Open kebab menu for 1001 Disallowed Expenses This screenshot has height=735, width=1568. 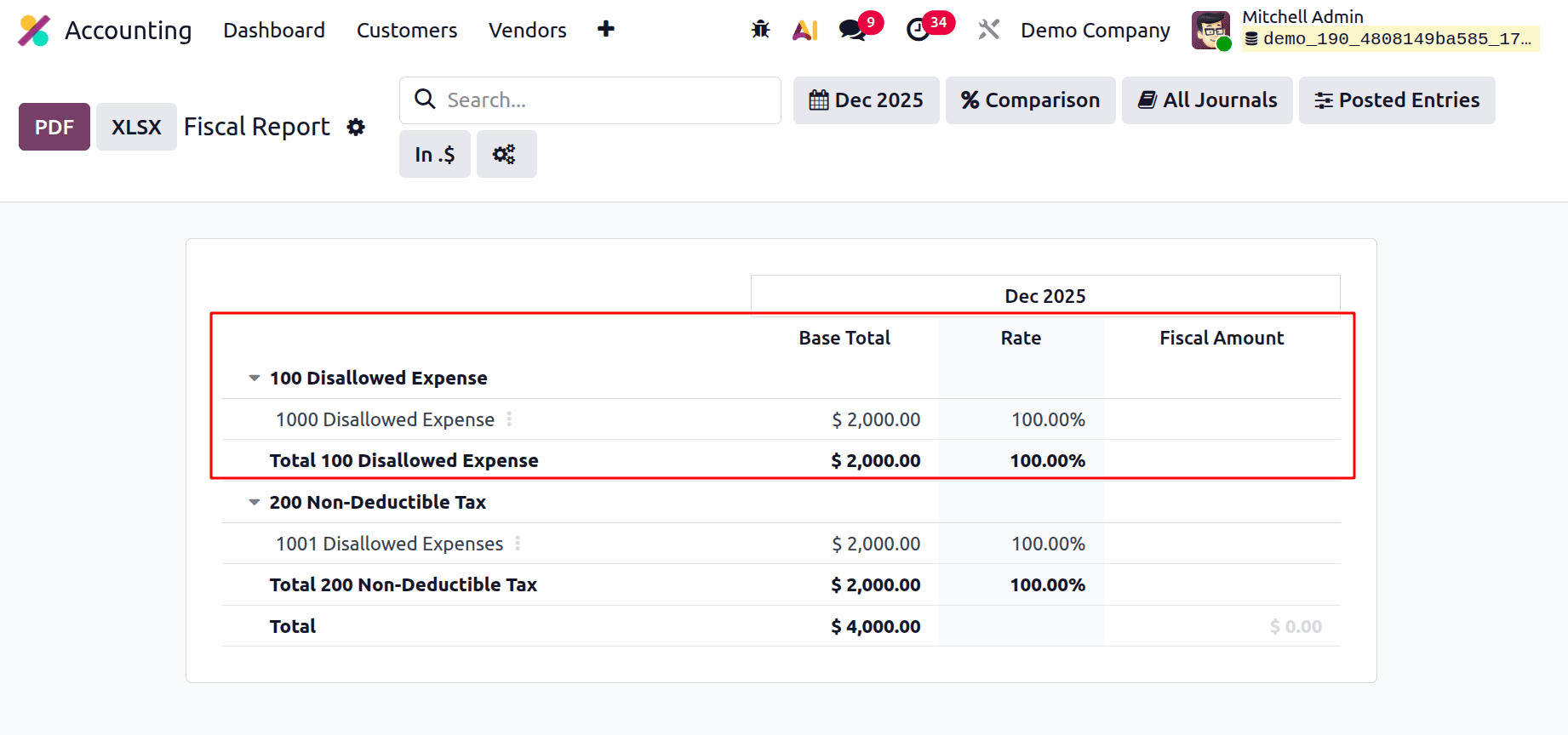point(518,544)
